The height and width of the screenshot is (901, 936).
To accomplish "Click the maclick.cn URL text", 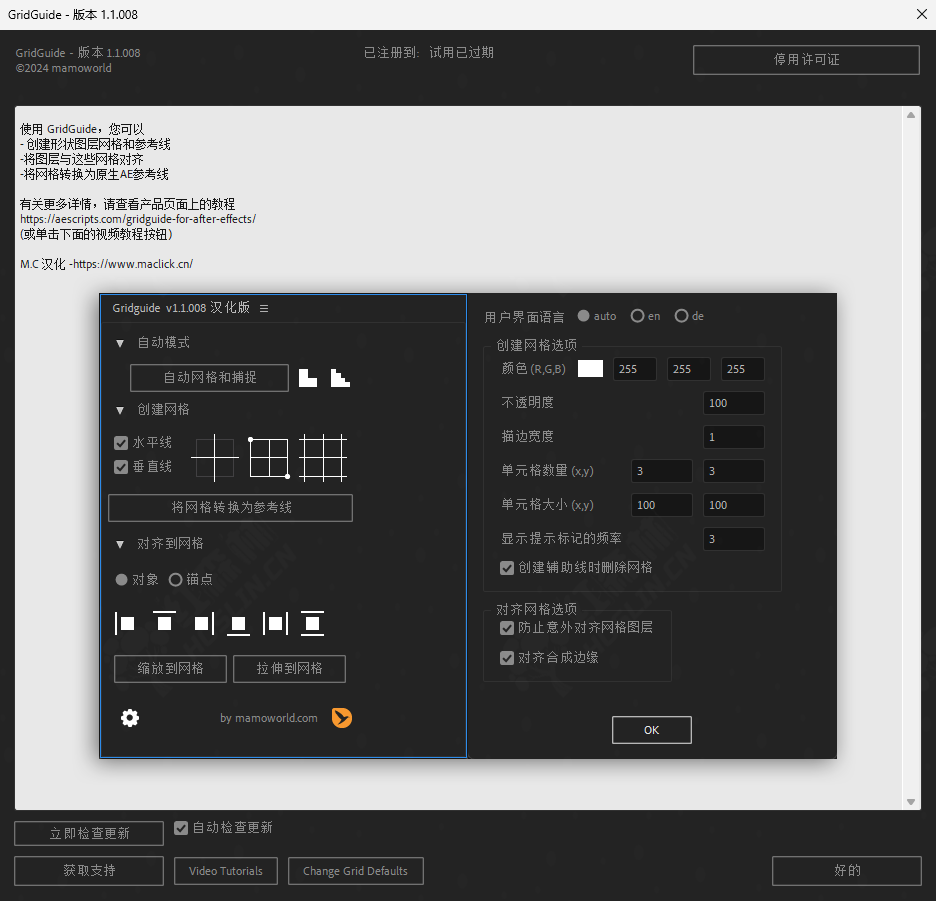I will point(133,264).
